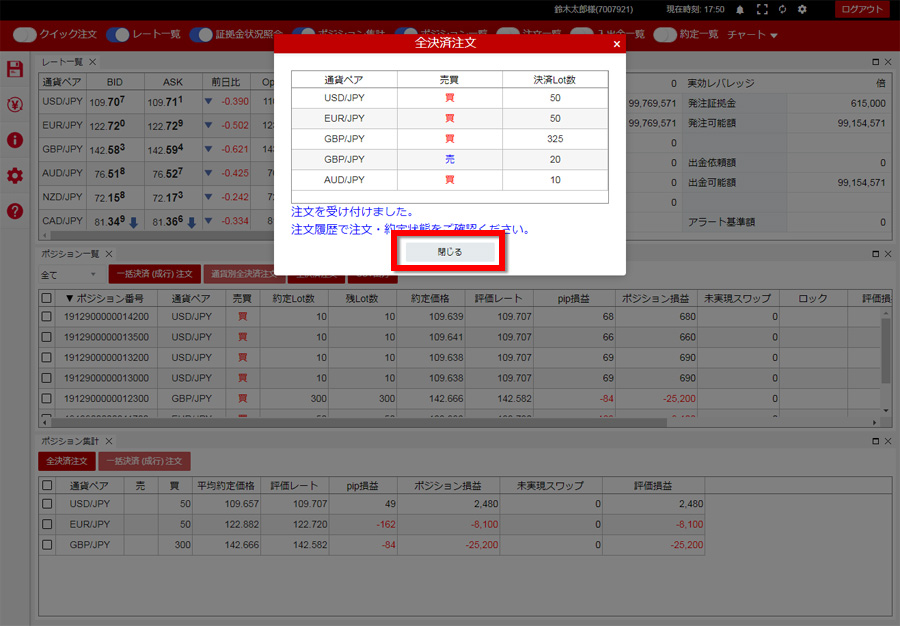This screenshot has height=626, width=900.
Task: Click up arrow of position list vertical scrollbar
Action: 886,314
